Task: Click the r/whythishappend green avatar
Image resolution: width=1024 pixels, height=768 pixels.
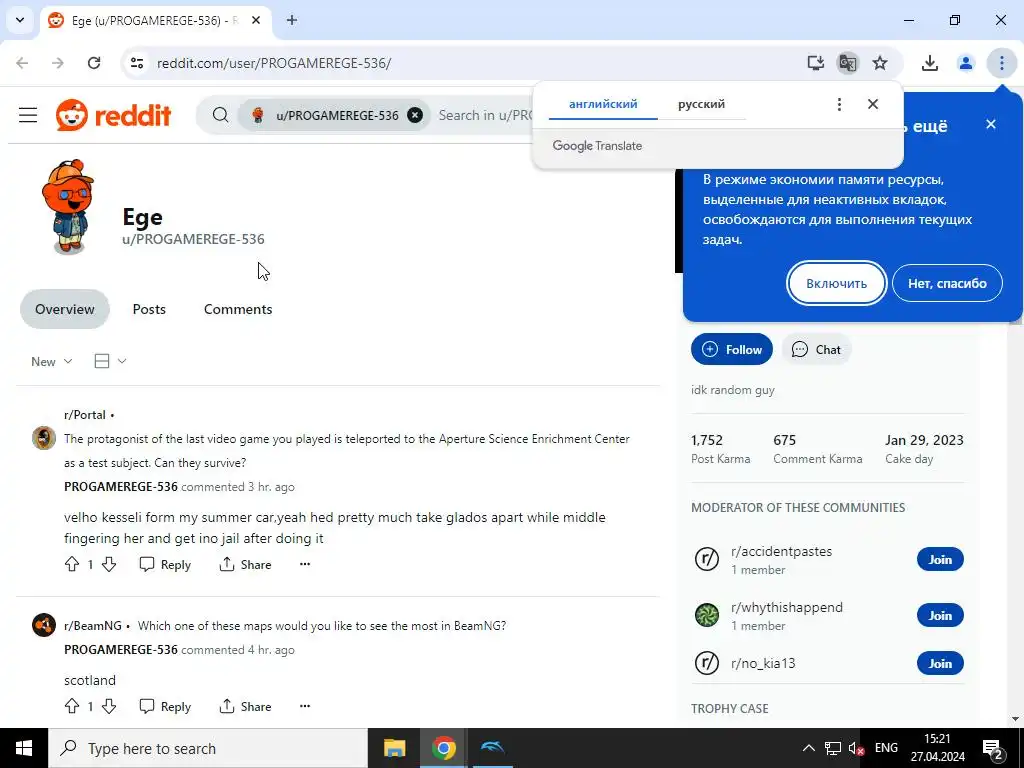Action: pyautogui.click(x=707, y=615)
